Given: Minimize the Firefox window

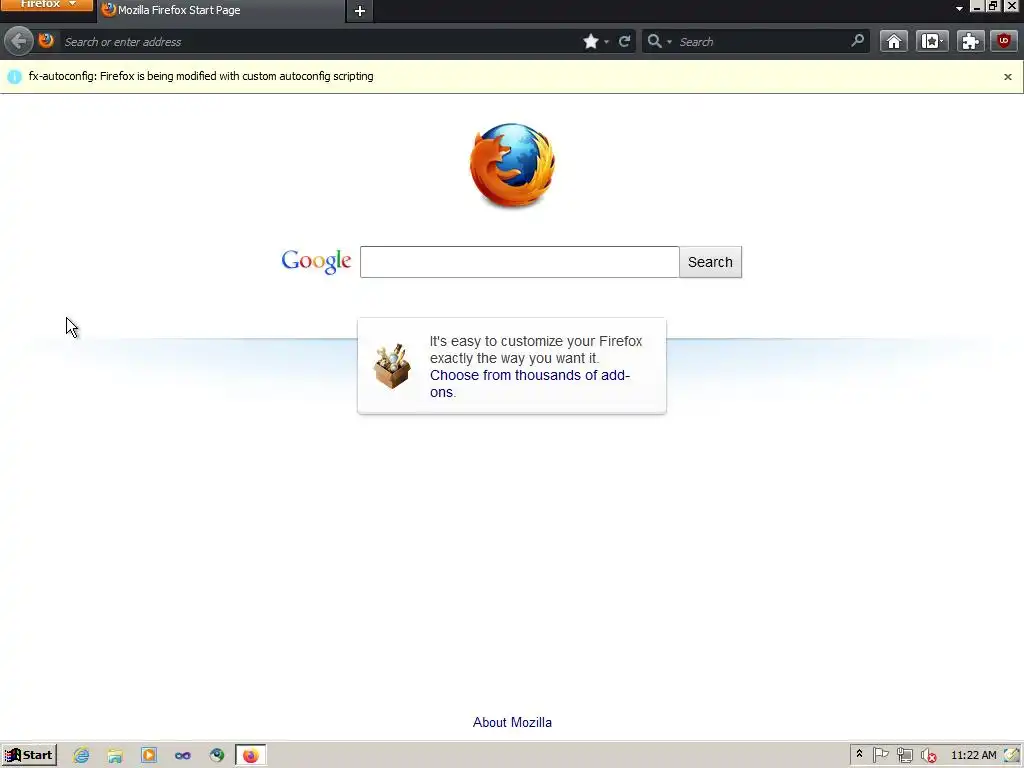Looking at the screenshot, I should click(x=976, y=6).
